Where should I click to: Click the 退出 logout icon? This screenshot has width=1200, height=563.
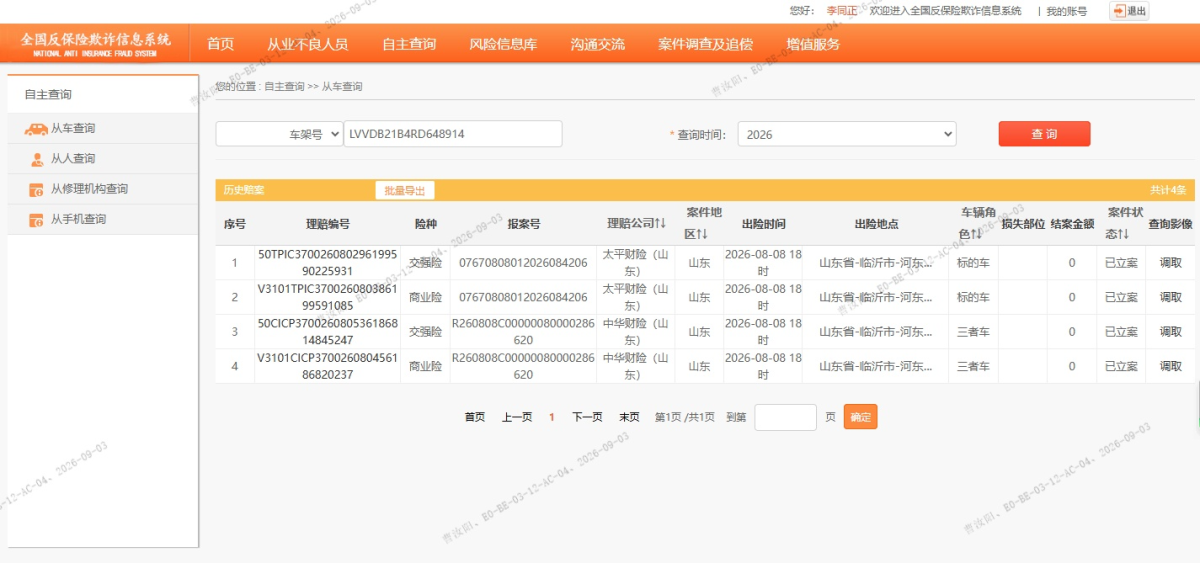point(1118,11)
